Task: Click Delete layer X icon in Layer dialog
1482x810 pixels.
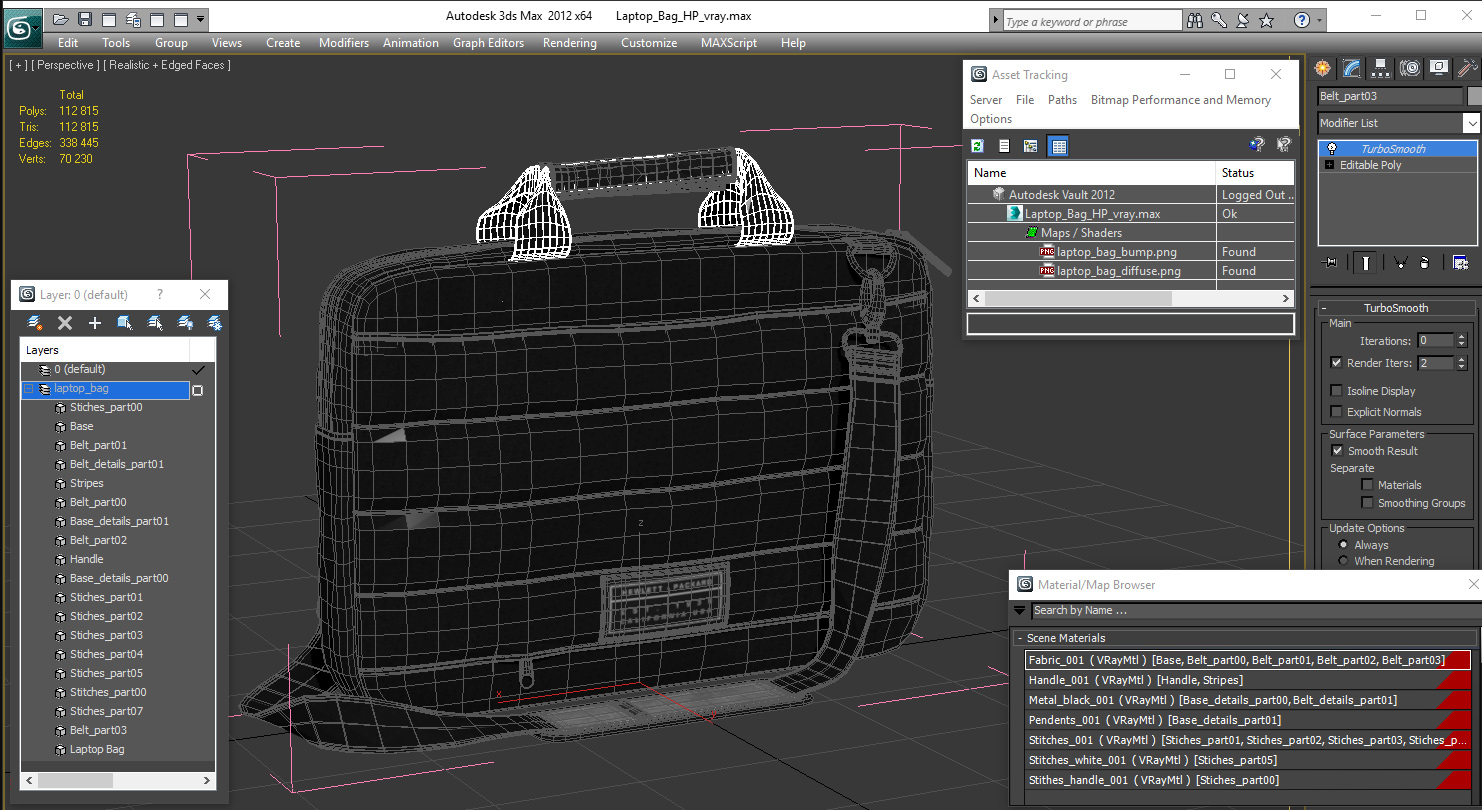Action: click(65, 323)
